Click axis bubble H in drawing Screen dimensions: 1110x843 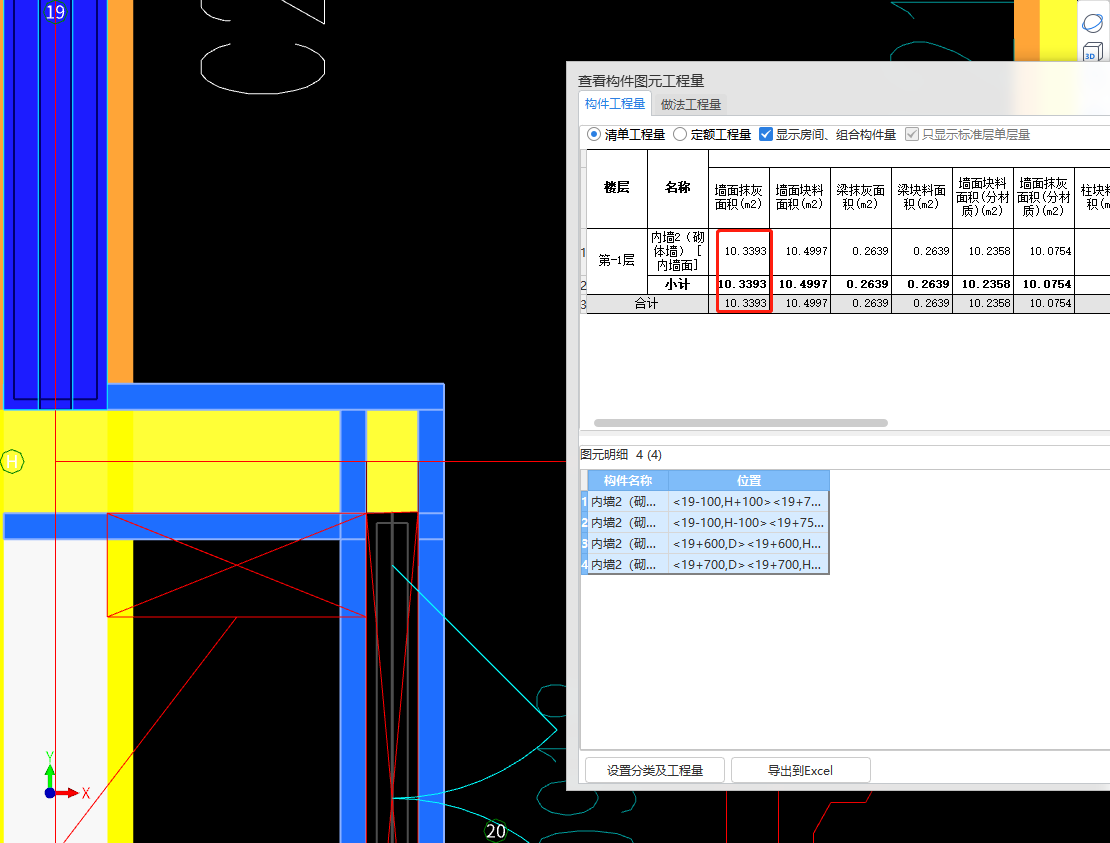click(x=12, y=461)
